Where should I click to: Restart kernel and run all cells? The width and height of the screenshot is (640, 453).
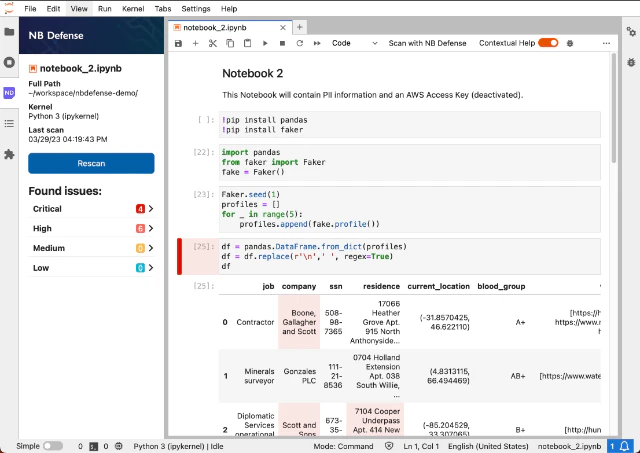click(317, 43)
